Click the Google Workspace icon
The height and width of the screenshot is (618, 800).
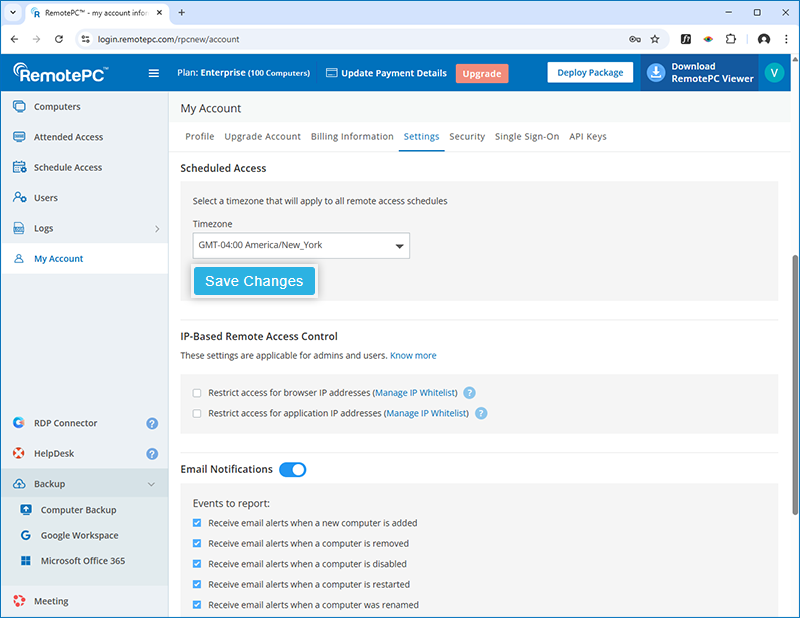pos(26,535)
